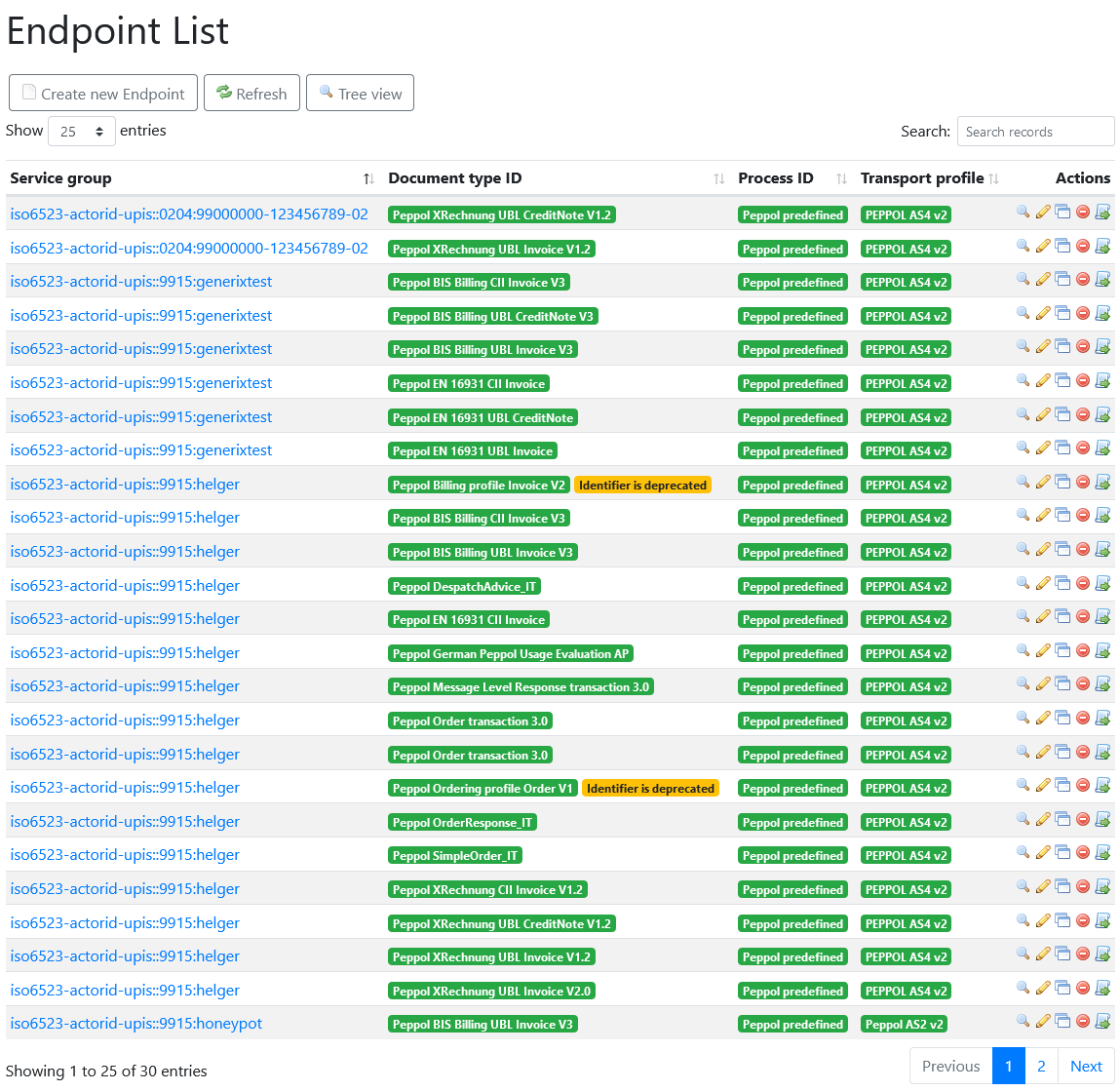This screenshot has height=1091, width=1120.
Task: Click Peppol XRechnung UBL Invoice V2.0 badge
Action: point(491,991)
